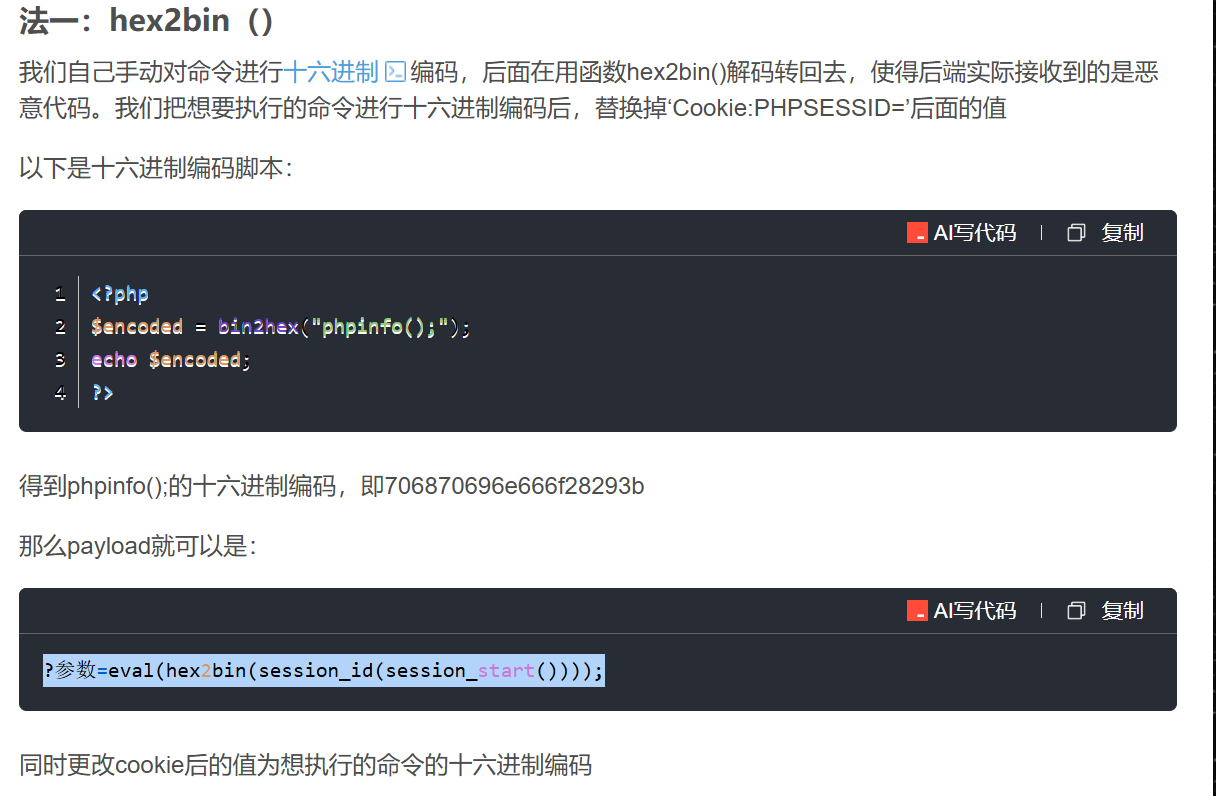Viewport: 1216px width, 796px height.
Task: Click line number 4 in the code gutter
Action: [x=60, y=393]
